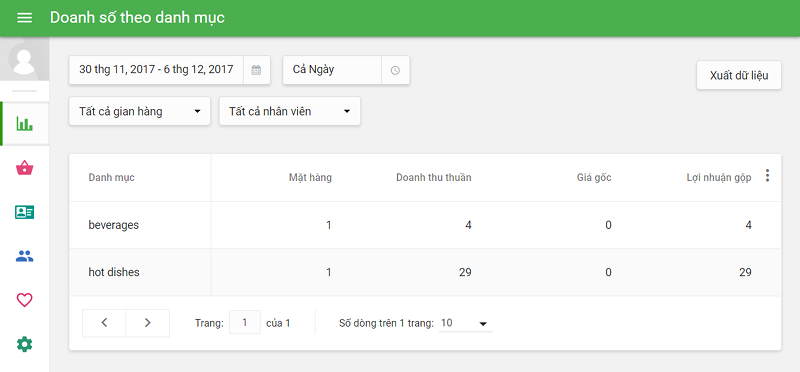Click the Xuất dữ liệu export button
The width and height of the screenshot is (800, 372).
(739, 76)
